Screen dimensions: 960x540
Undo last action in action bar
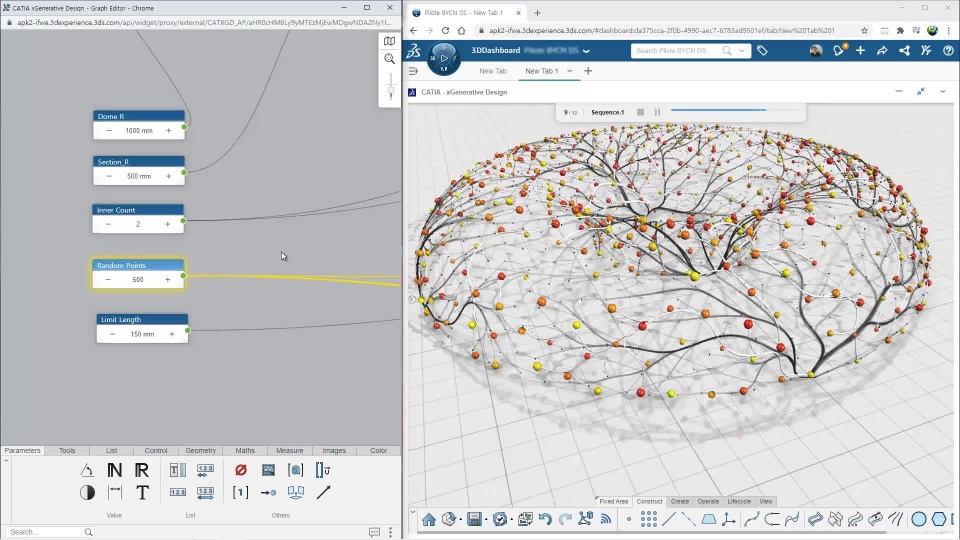point(545,519)
